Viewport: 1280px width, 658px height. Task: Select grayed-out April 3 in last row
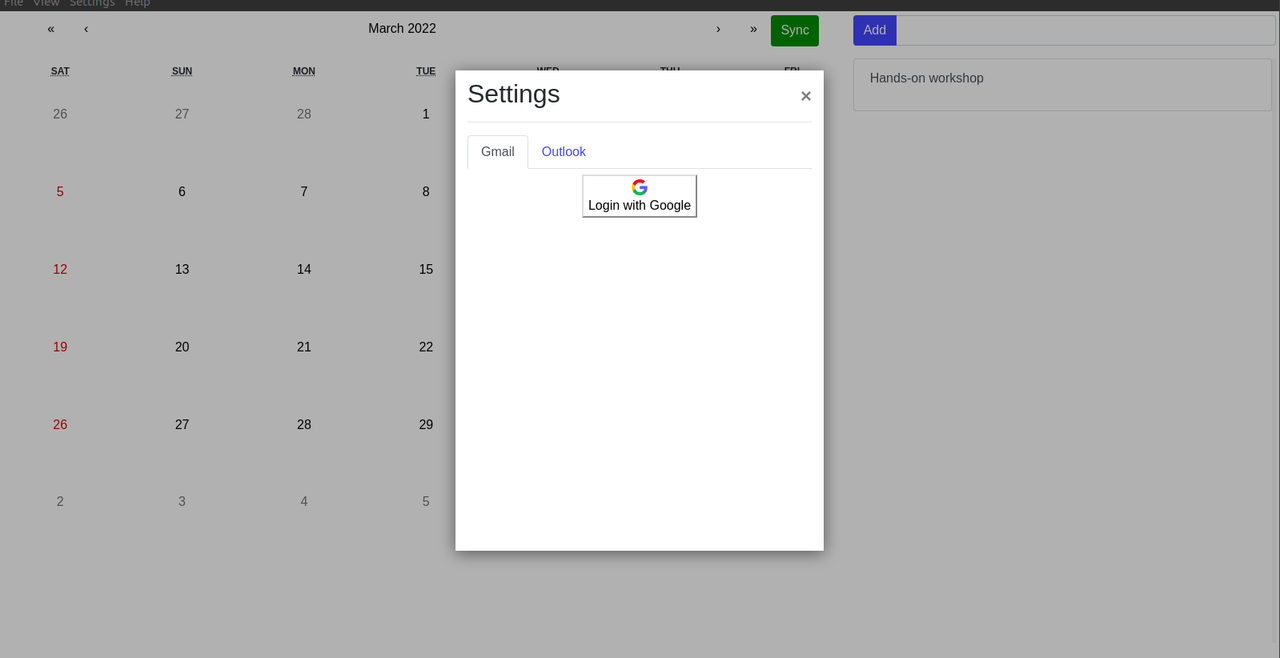[x=182, y=502]
